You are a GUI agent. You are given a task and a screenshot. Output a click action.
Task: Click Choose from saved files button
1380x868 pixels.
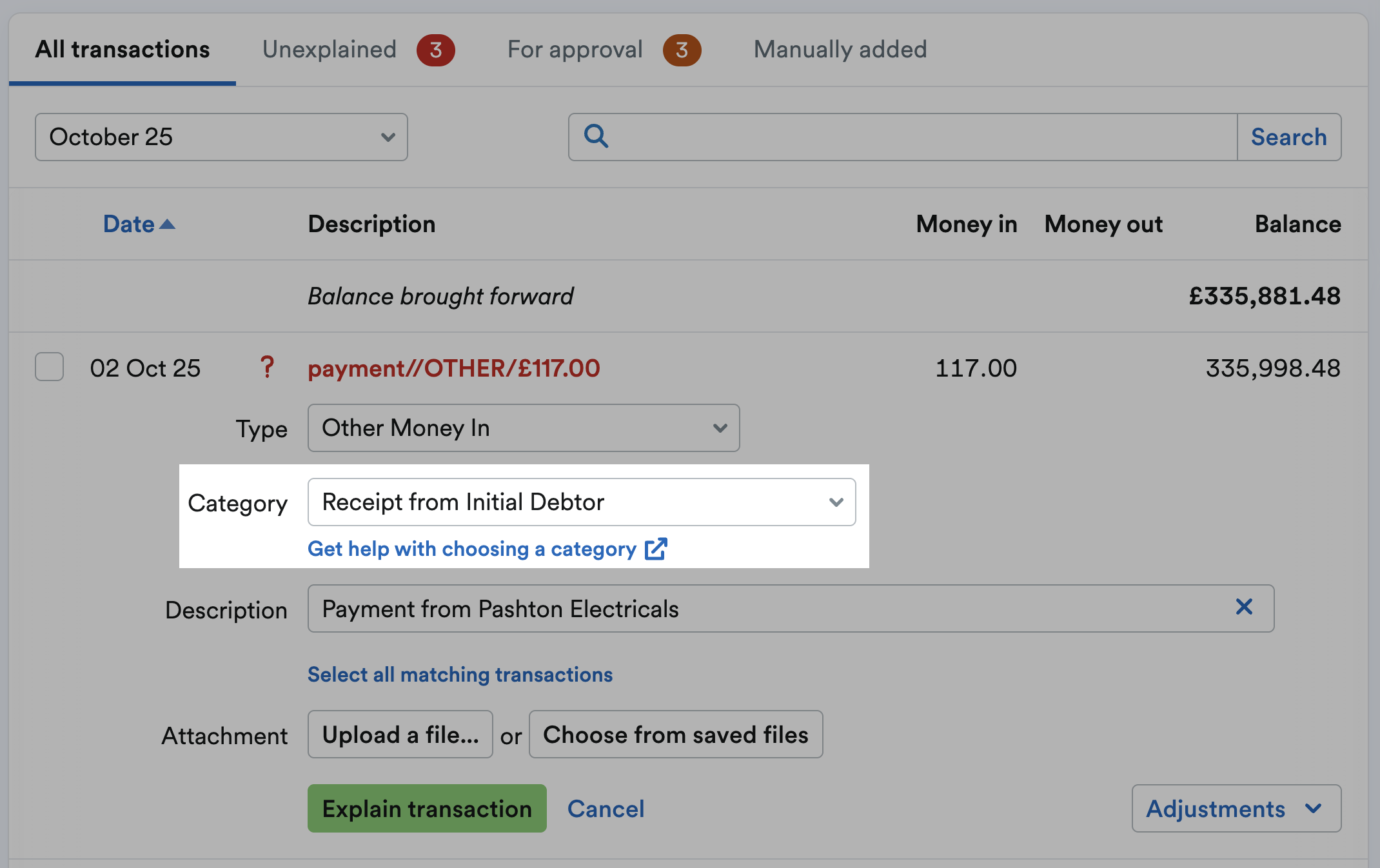(676, 735)
